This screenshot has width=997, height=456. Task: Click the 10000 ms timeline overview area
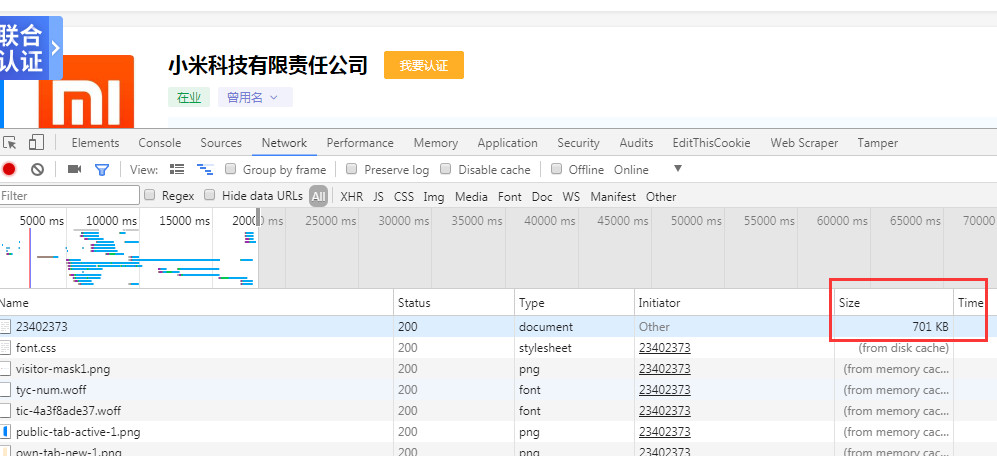pyautogui.click(x=103, y=248)
